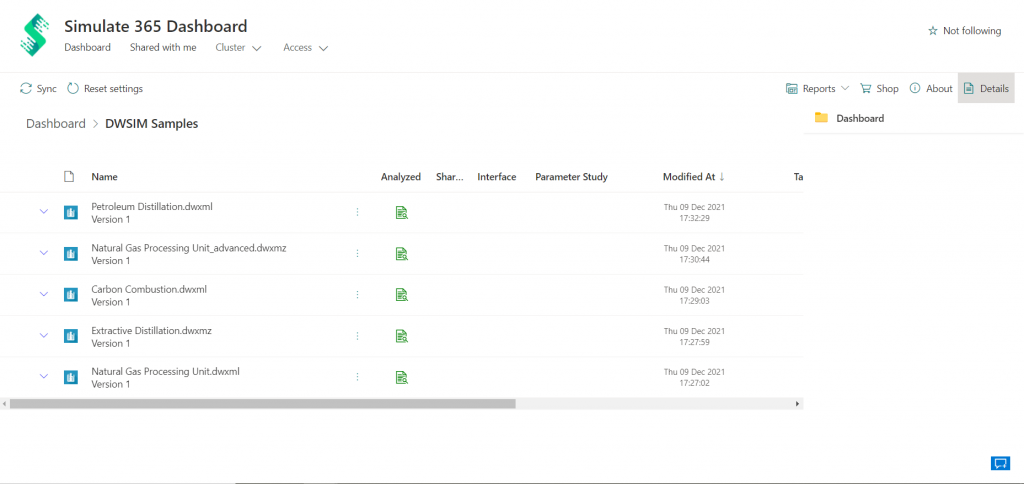Click the horizontal scrollbar thumb

(262, 404)
